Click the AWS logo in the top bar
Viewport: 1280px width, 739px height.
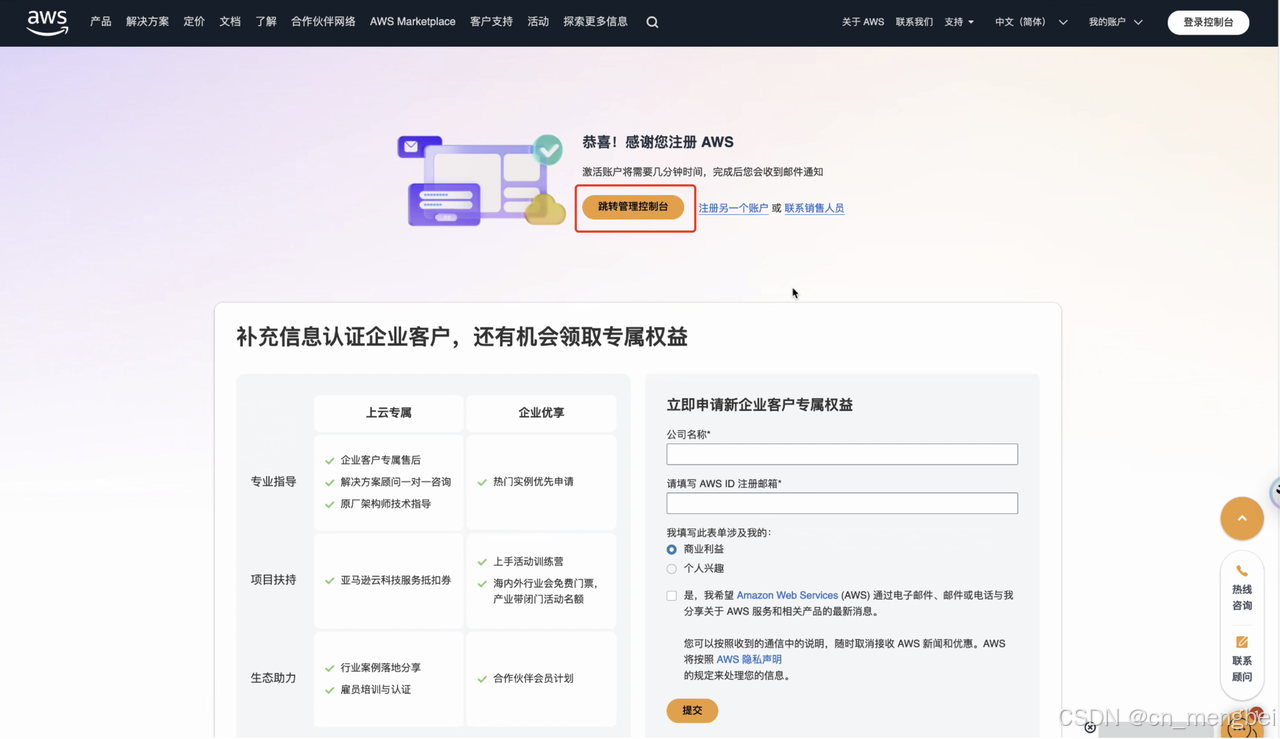tap(46, 21)
